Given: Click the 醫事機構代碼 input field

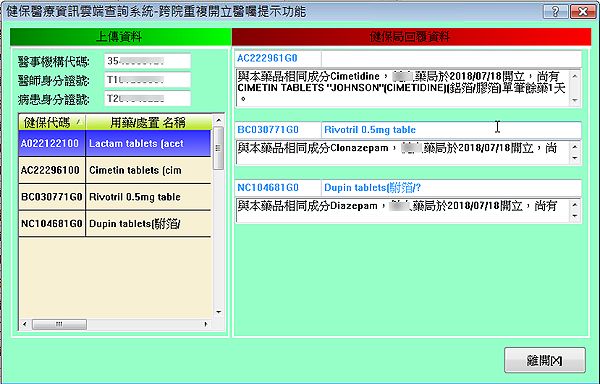Looking at the screenshot, I should pos(147,61).
